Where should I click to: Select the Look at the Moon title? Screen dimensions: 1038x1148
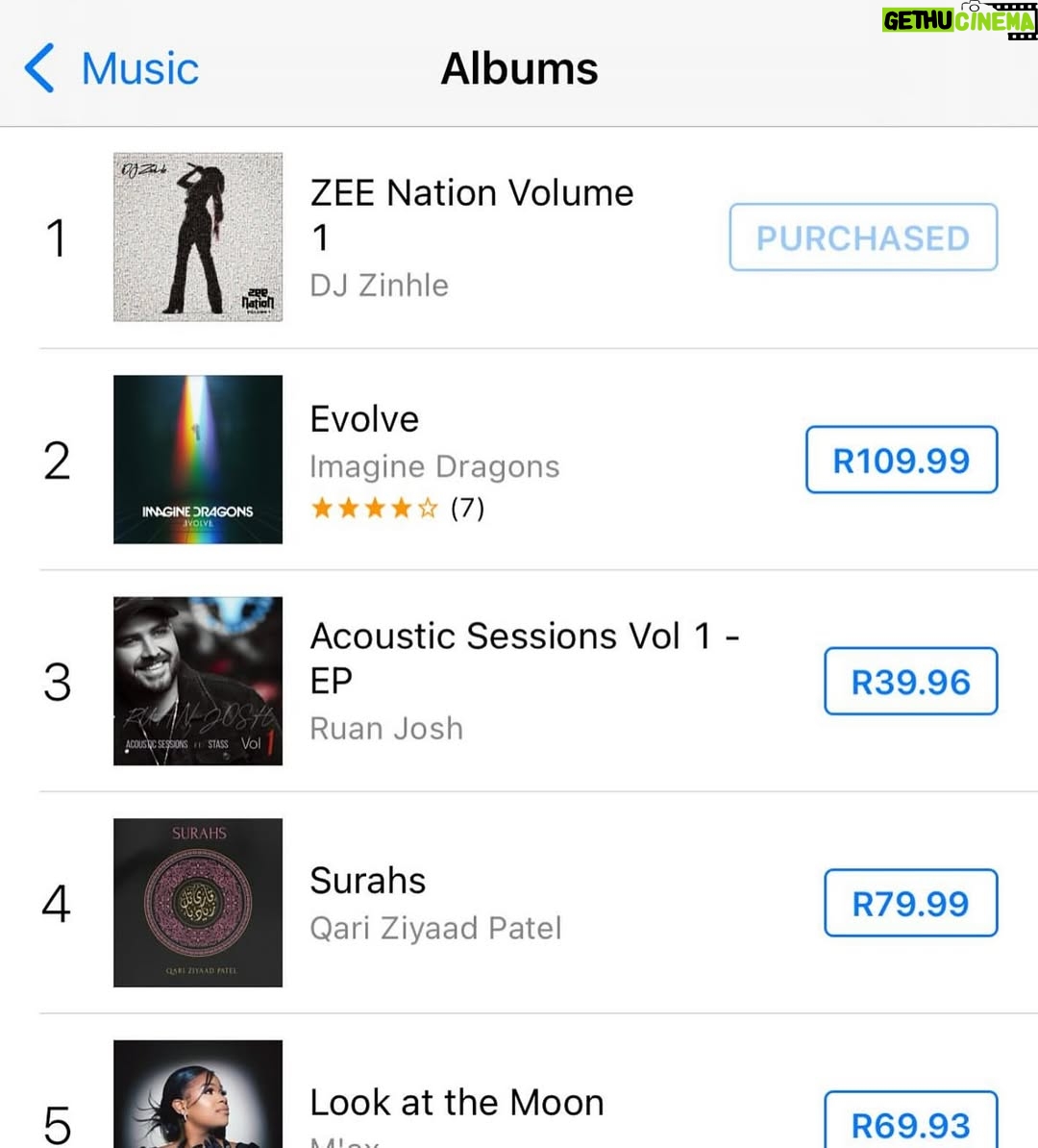[x=457, y=1102]
